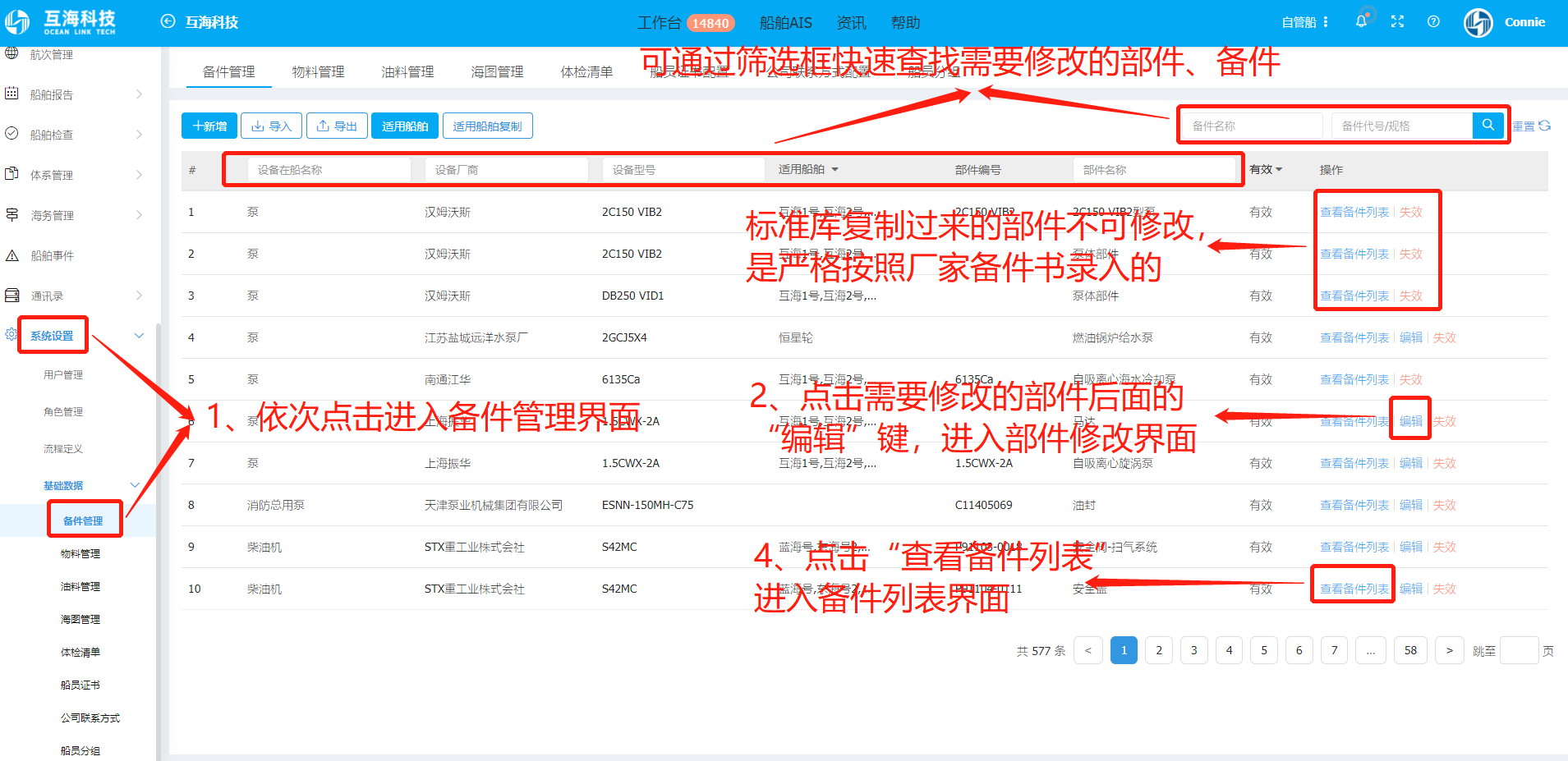Open 船舶AIS in the top menu
The height and width of the screenshot is (761, 1568).
(786, 23)
